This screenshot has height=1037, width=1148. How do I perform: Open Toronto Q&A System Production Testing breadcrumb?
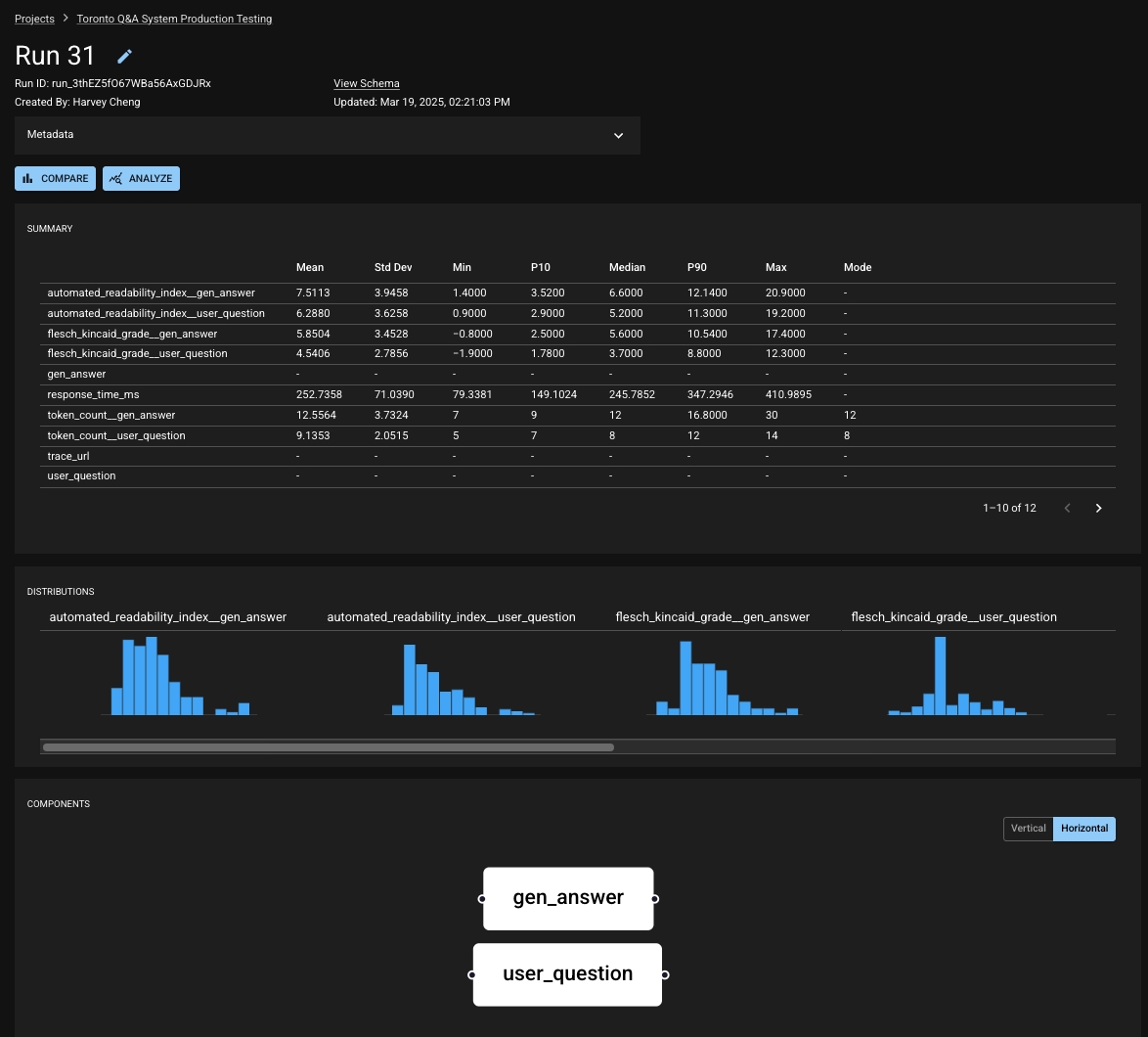(174, 19)
